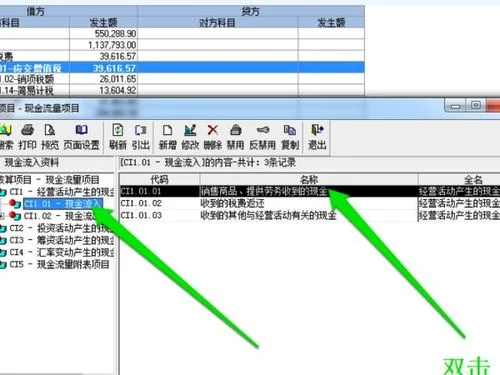500x375 pixels.
Task: Click amount cell 550,288.90 in background table
Action: (x=103, y=33)
